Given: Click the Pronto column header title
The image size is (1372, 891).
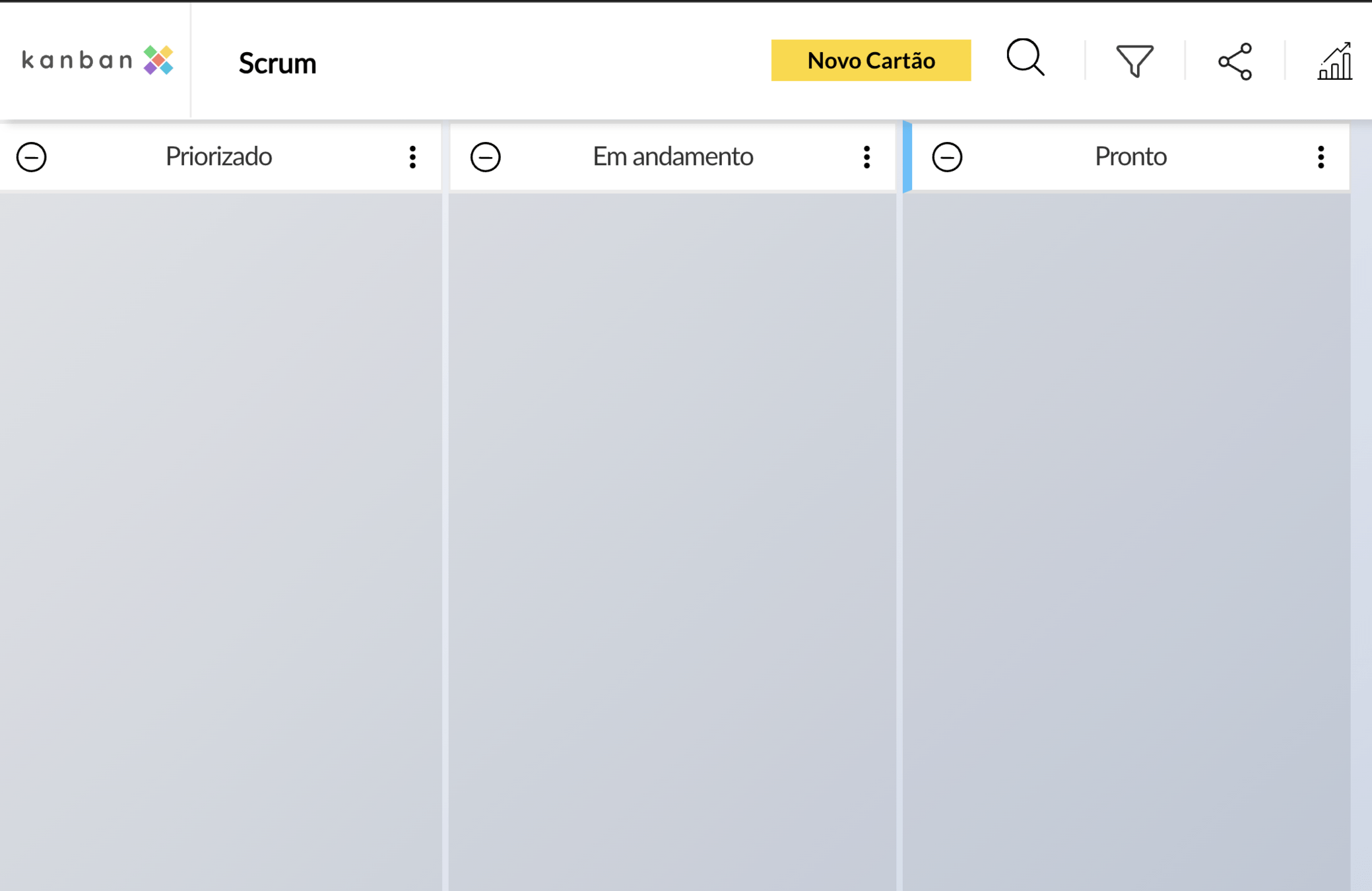Looking at the screenshot, I should click(x=1130, y=156).
